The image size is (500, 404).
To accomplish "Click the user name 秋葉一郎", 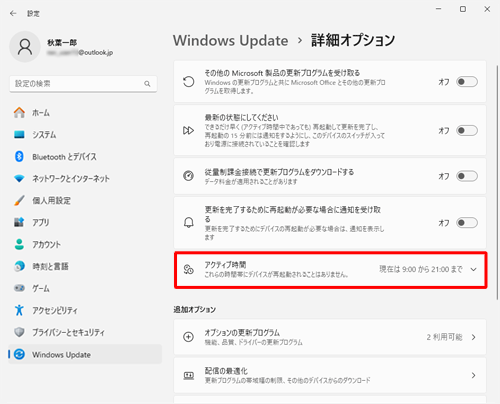I will [x=62, y=42].
